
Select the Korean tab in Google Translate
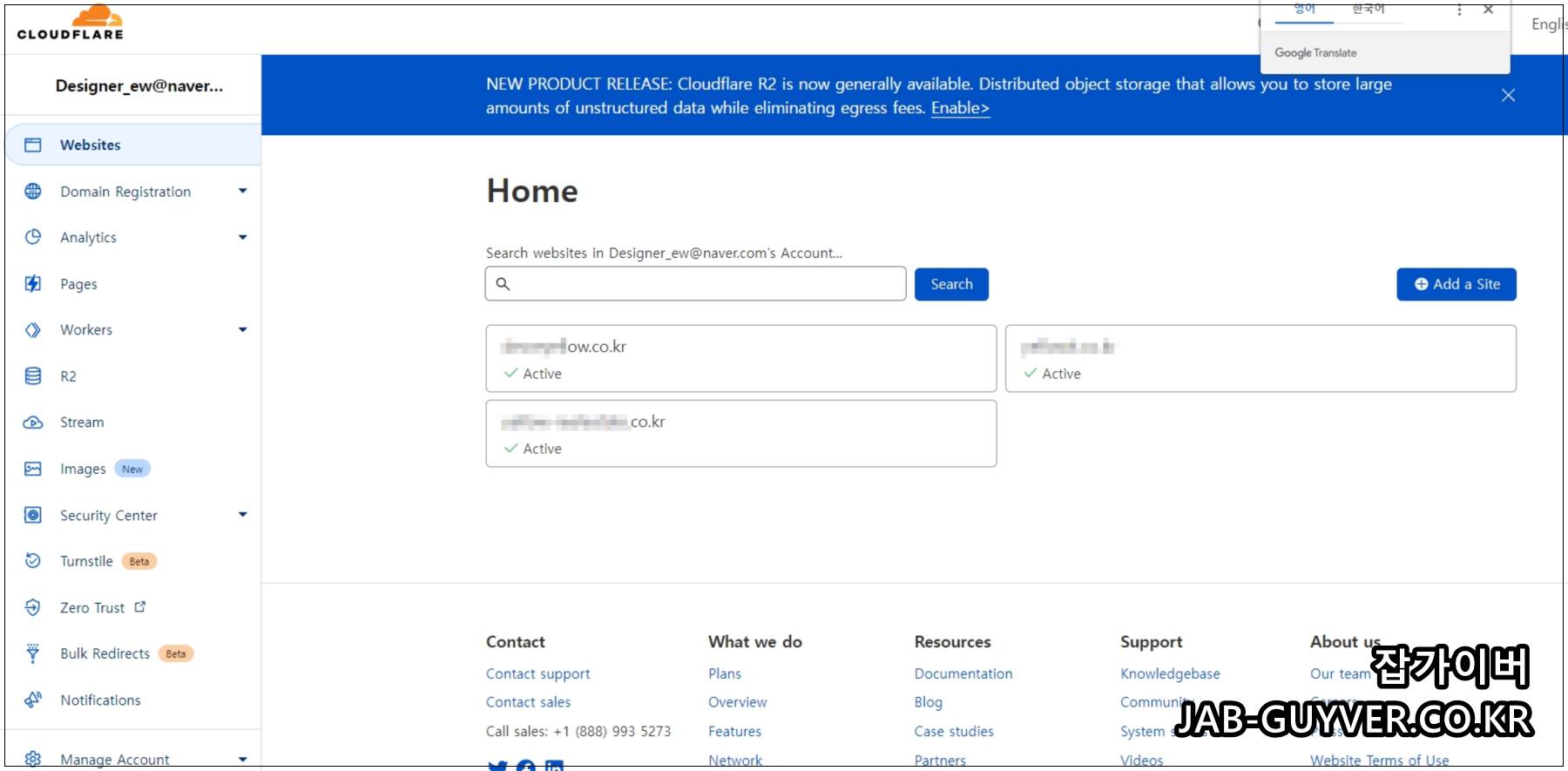(x=1368, y=10)
